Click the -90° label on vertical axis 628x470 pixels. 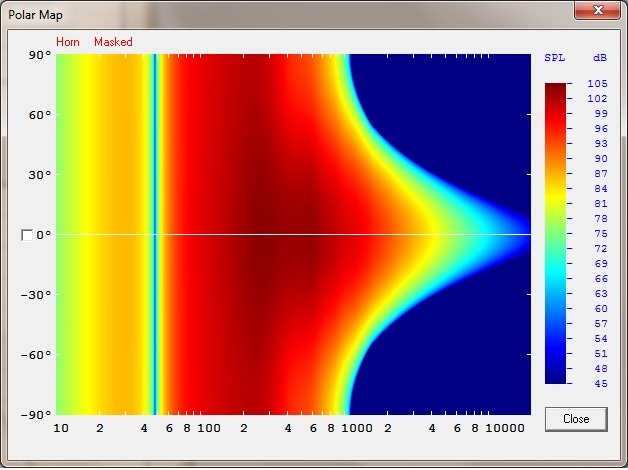[x=36, y=414]
